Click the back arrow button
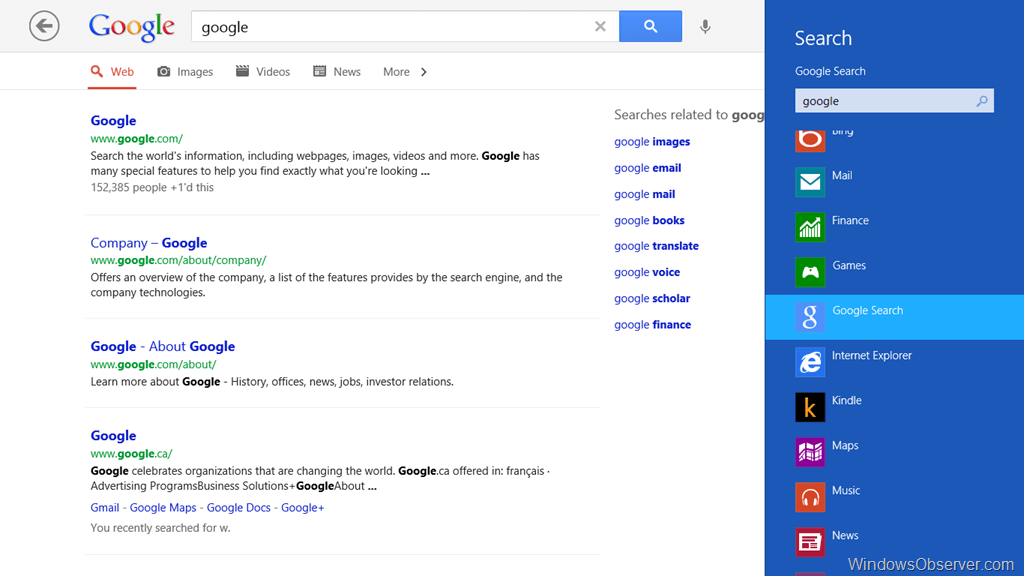This screenshot has height=576, width=1024. tap(44, 26)
